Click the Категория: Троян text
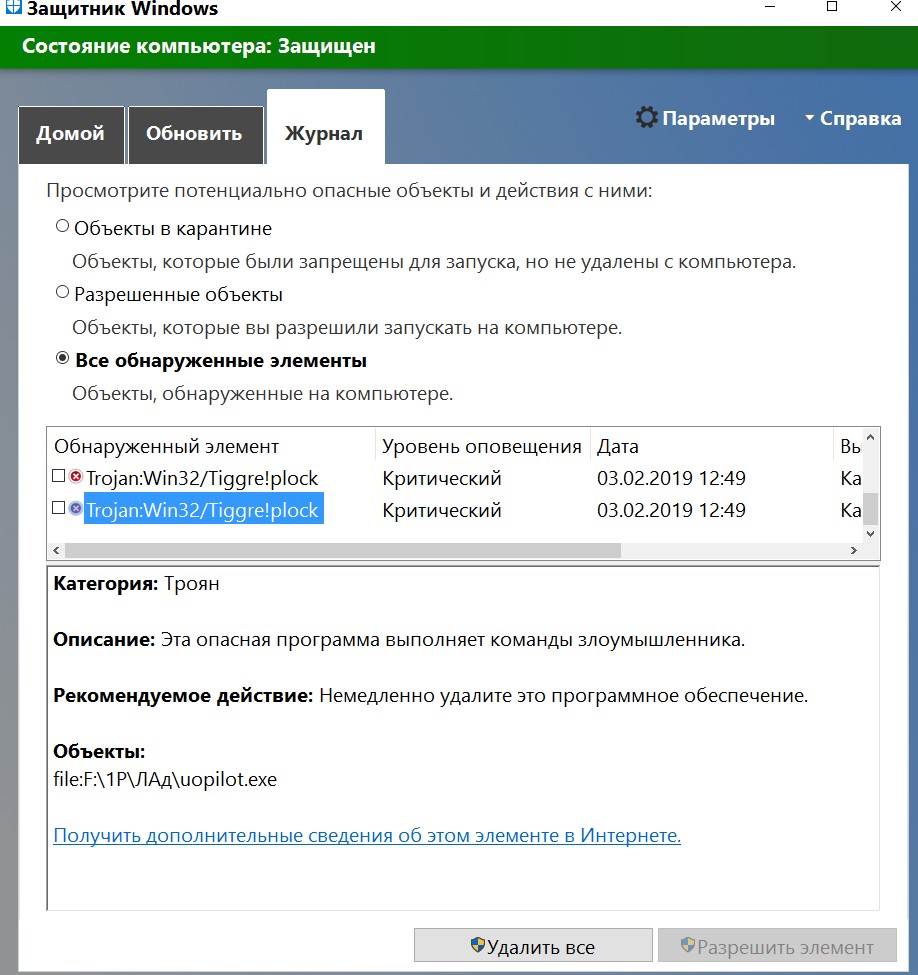918x975 pixels. 136,584
